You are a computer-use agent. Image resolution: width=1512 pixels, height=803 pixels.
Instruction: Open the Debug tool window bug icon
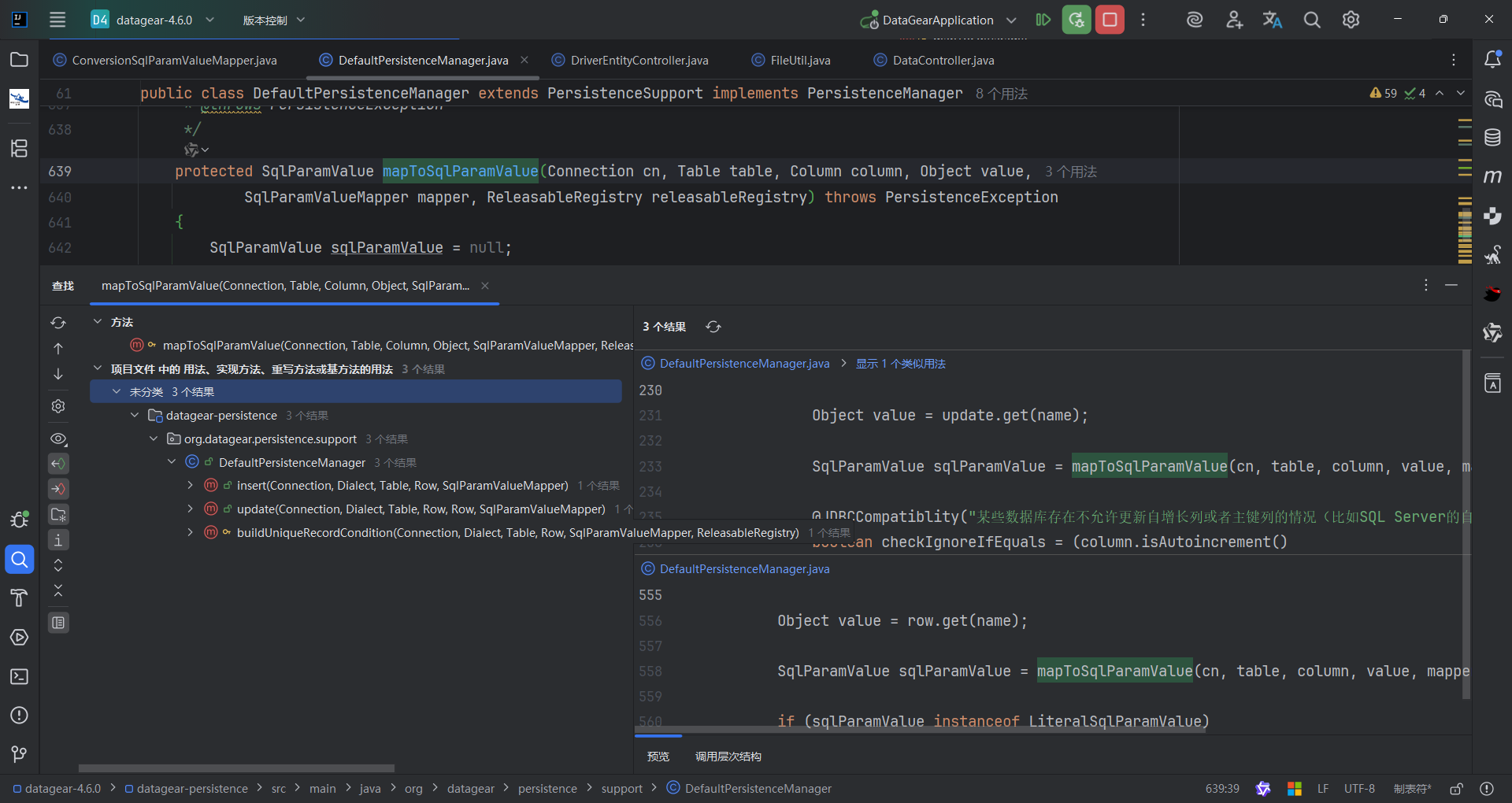click(19, 520)
